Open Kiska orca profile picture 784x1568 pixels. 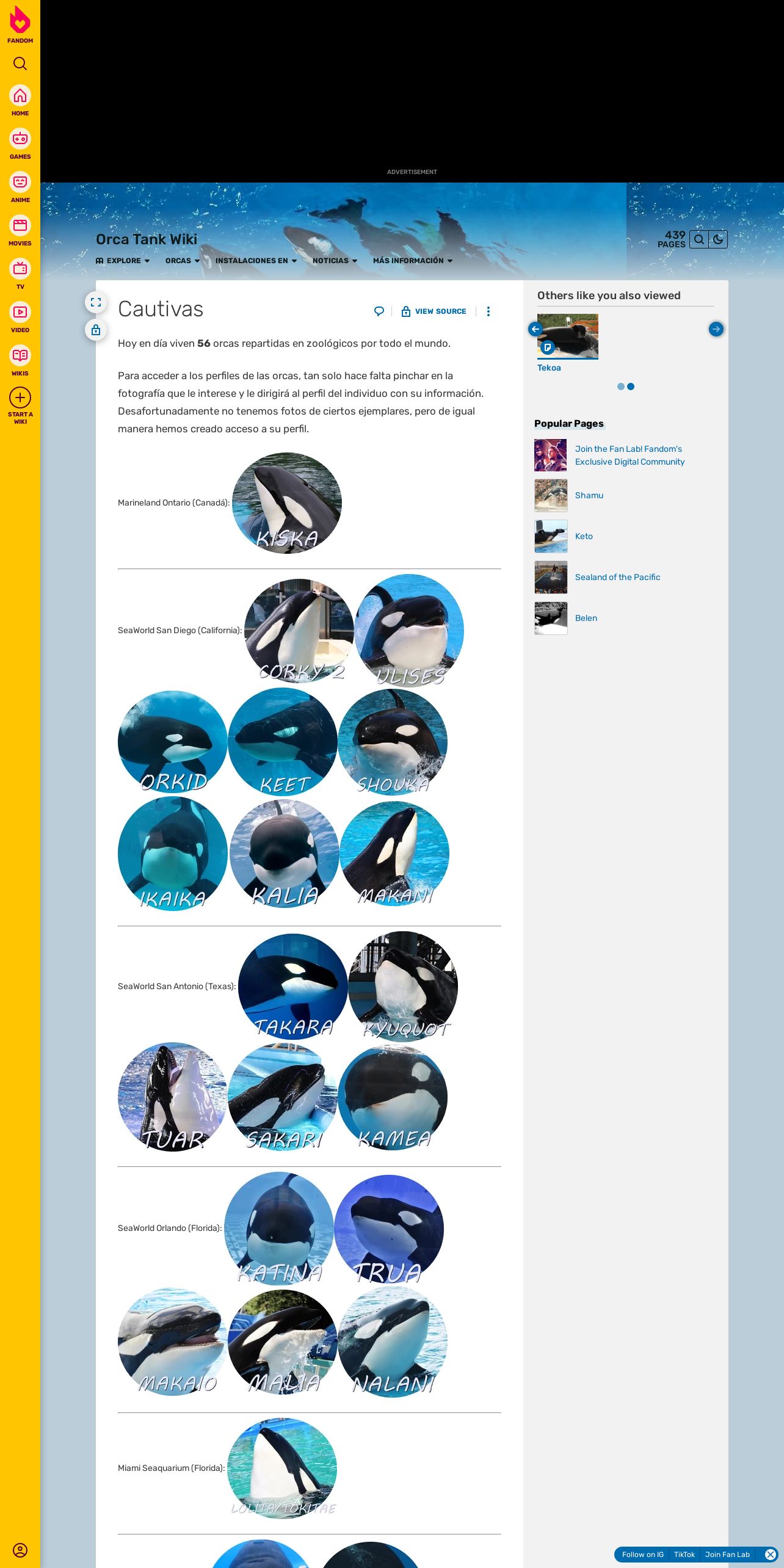[x=287, y=503]
